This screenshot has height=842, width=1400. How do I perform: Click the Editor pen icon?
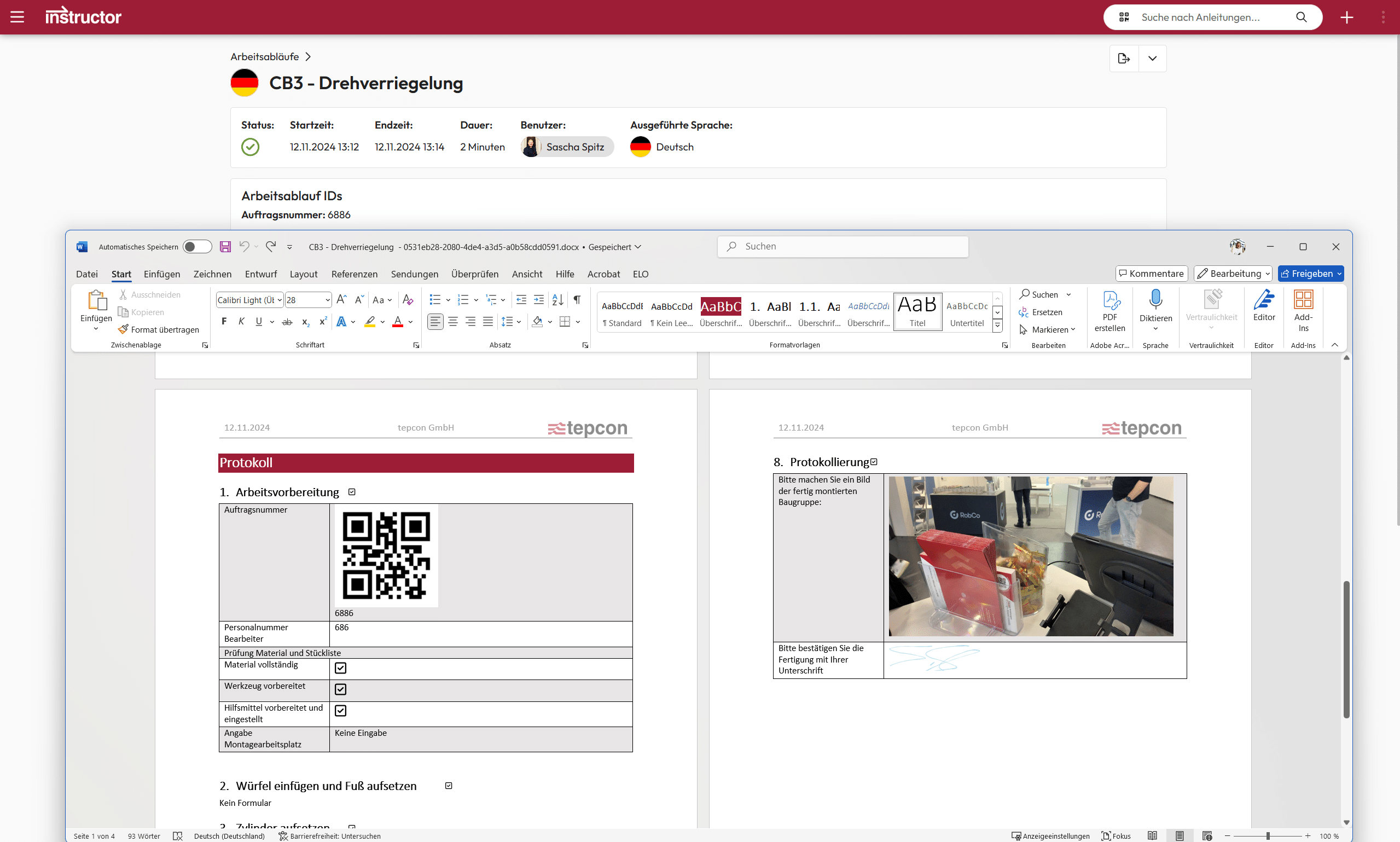[1263, 300]
